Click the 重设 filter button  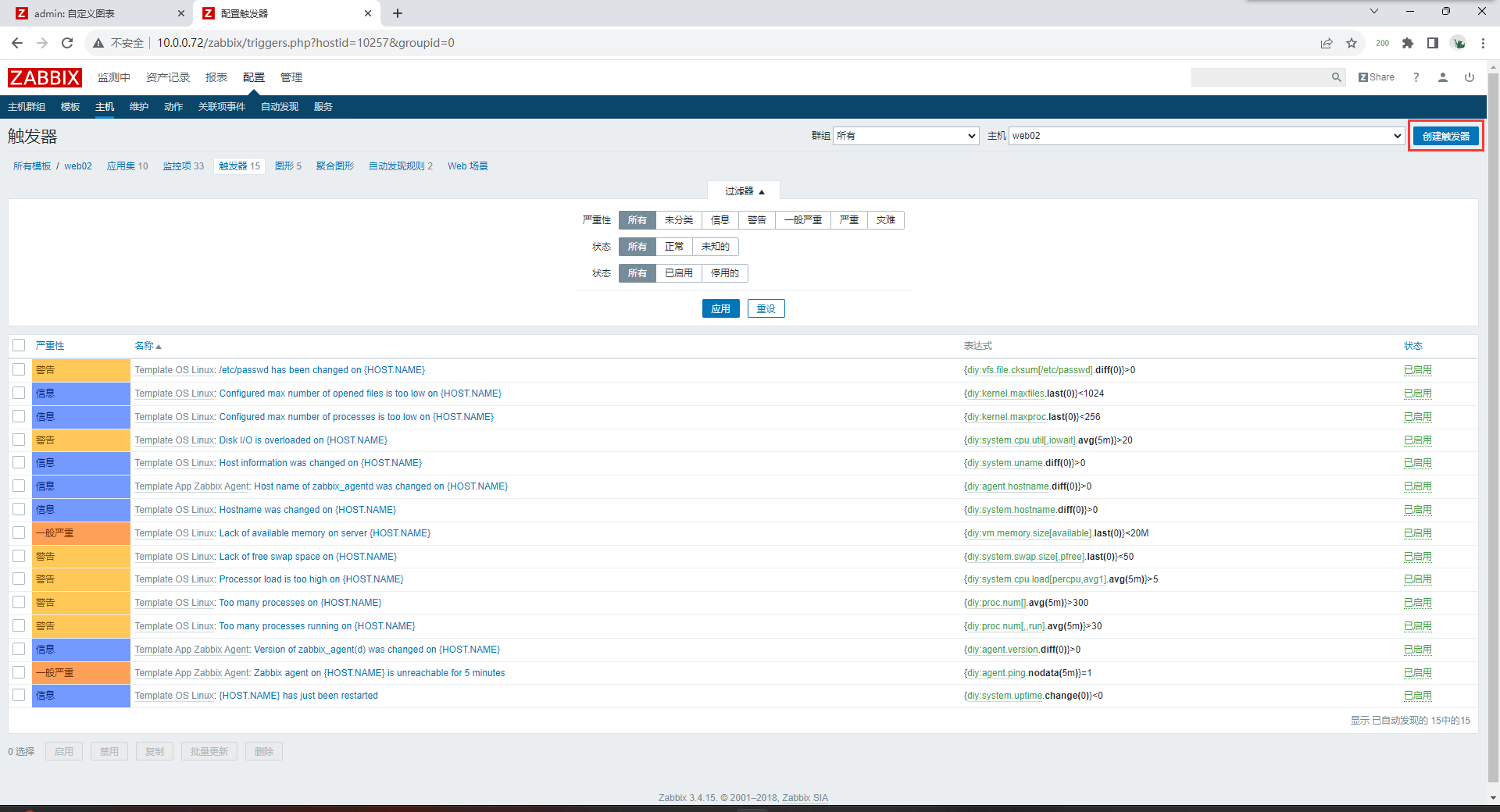(766, 308)
